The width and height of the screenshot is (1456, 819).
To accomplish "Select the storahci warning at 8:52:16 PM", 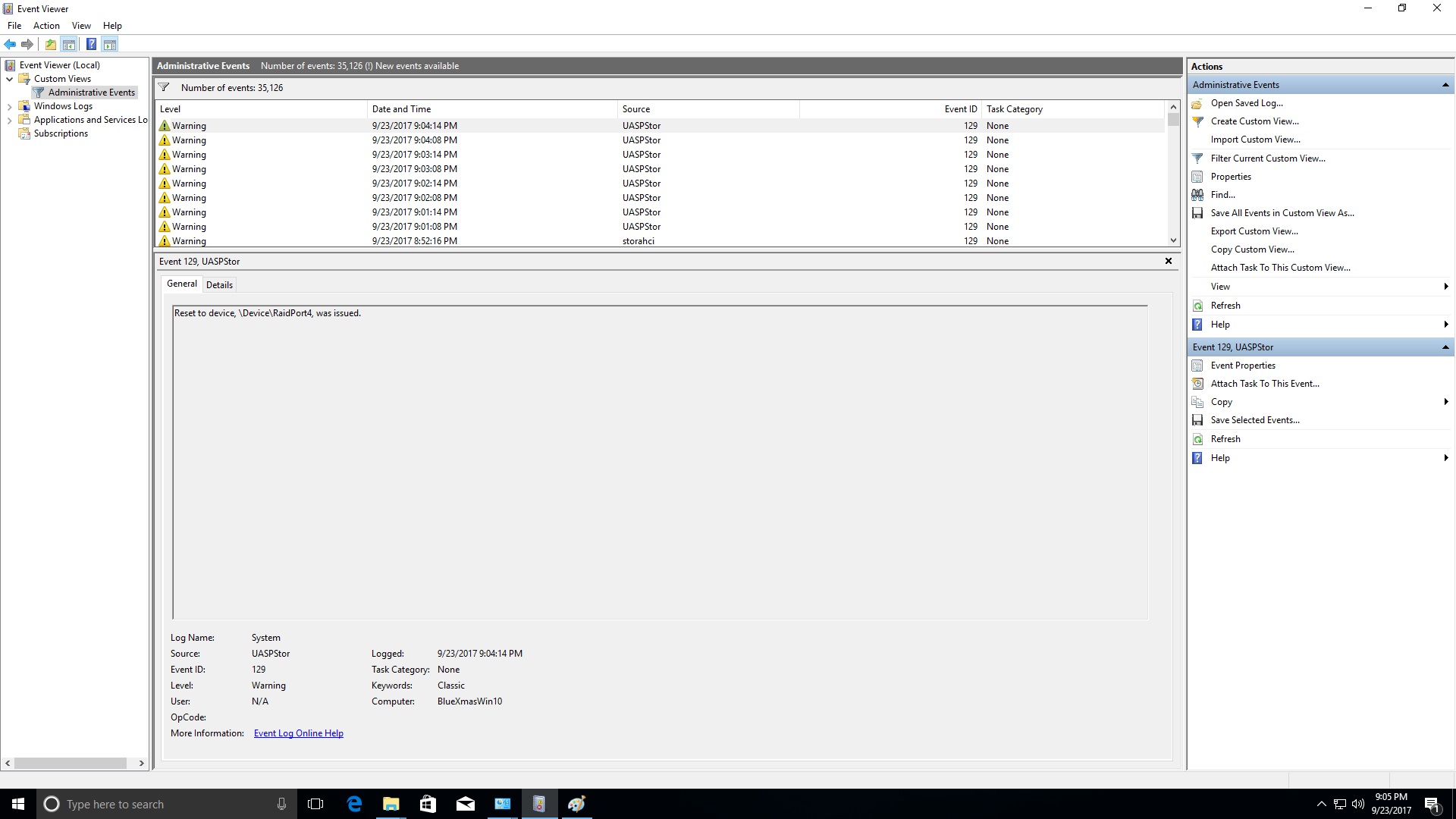I will 660,241.
